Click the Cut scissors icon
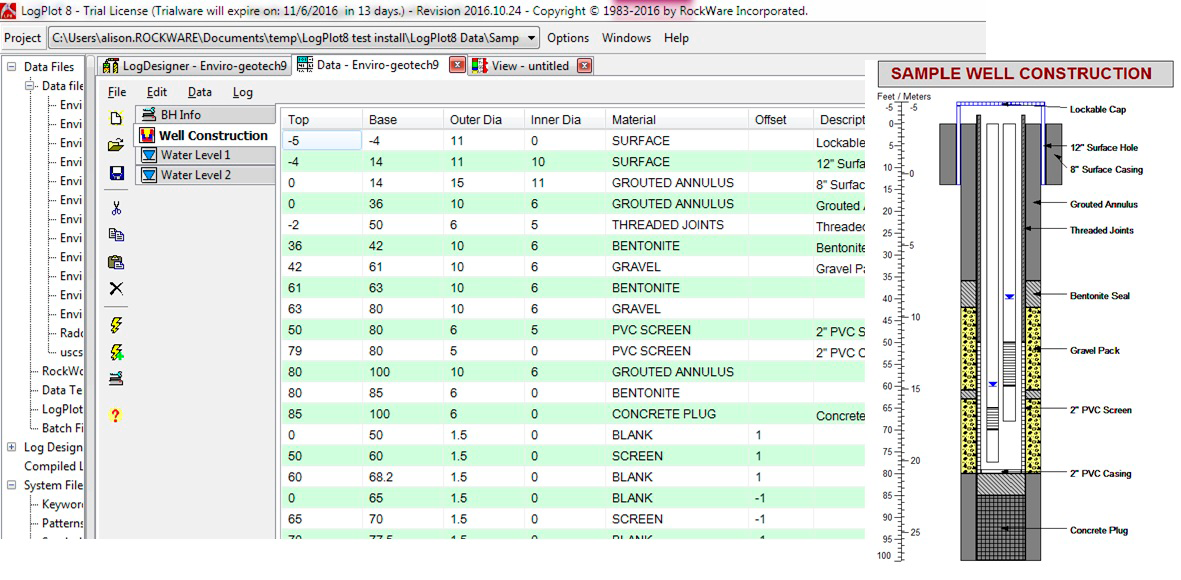Screen dimensions: 1181x580 (x=116, y=208)
